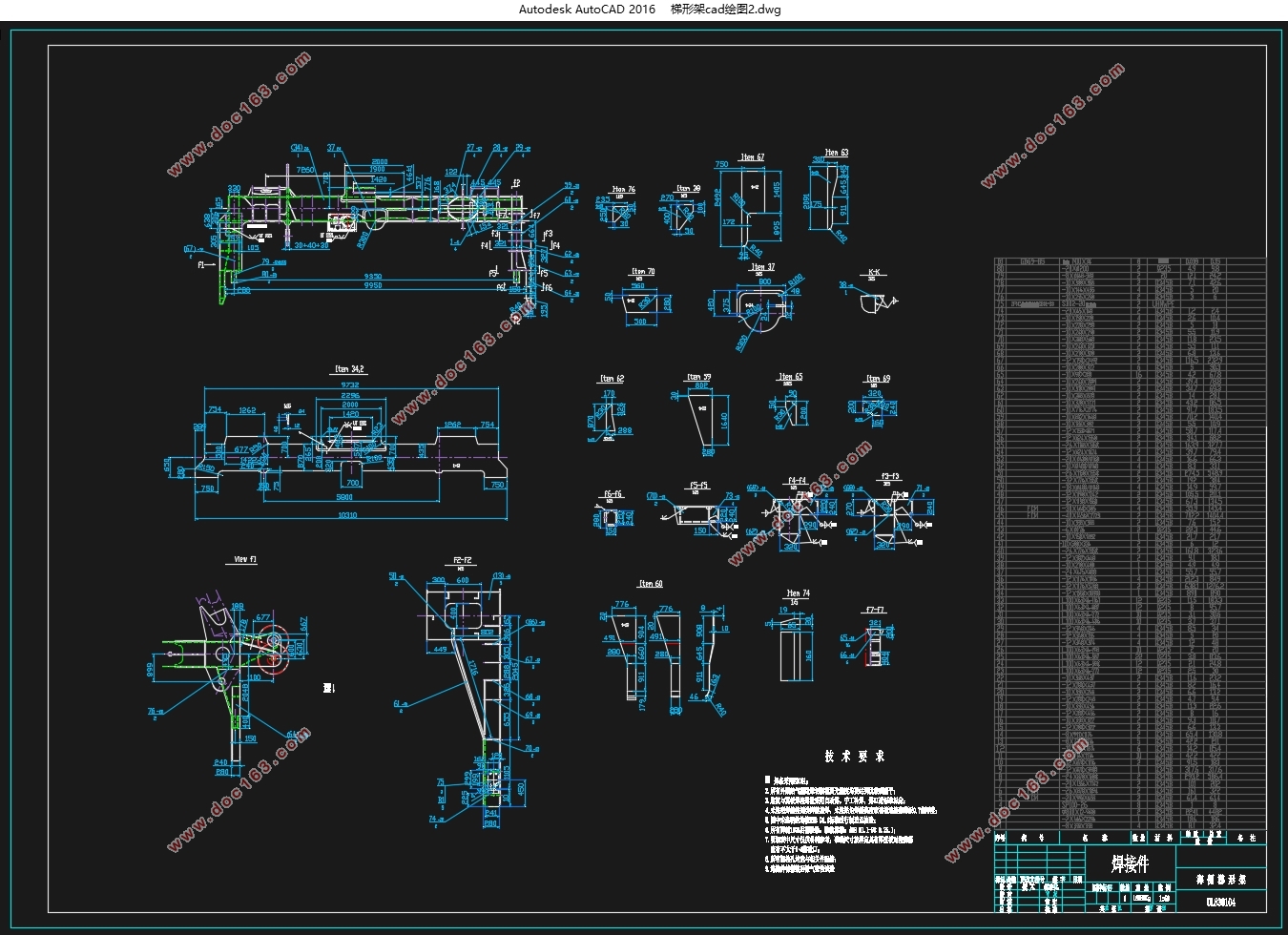Select the View F1 drawing label
Screen dimensions: 1288x935
pos(245,560)
